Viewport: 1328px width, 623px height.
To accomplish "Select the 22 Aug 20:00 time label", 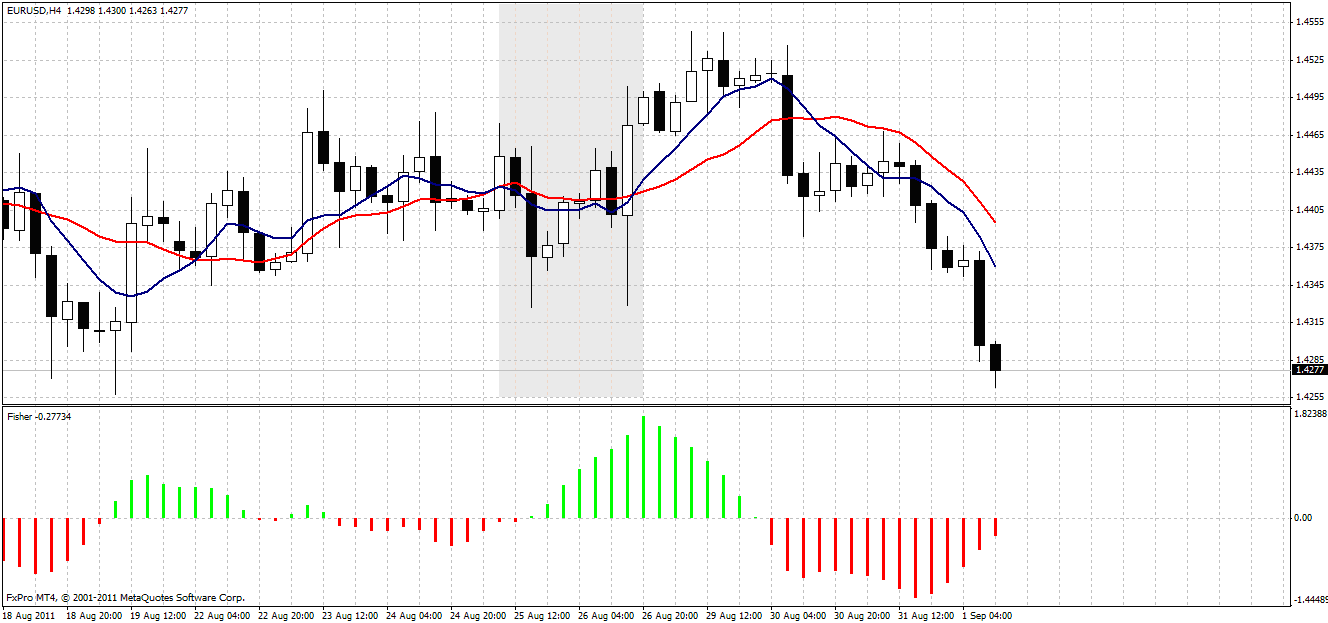I will pos(285,615).
